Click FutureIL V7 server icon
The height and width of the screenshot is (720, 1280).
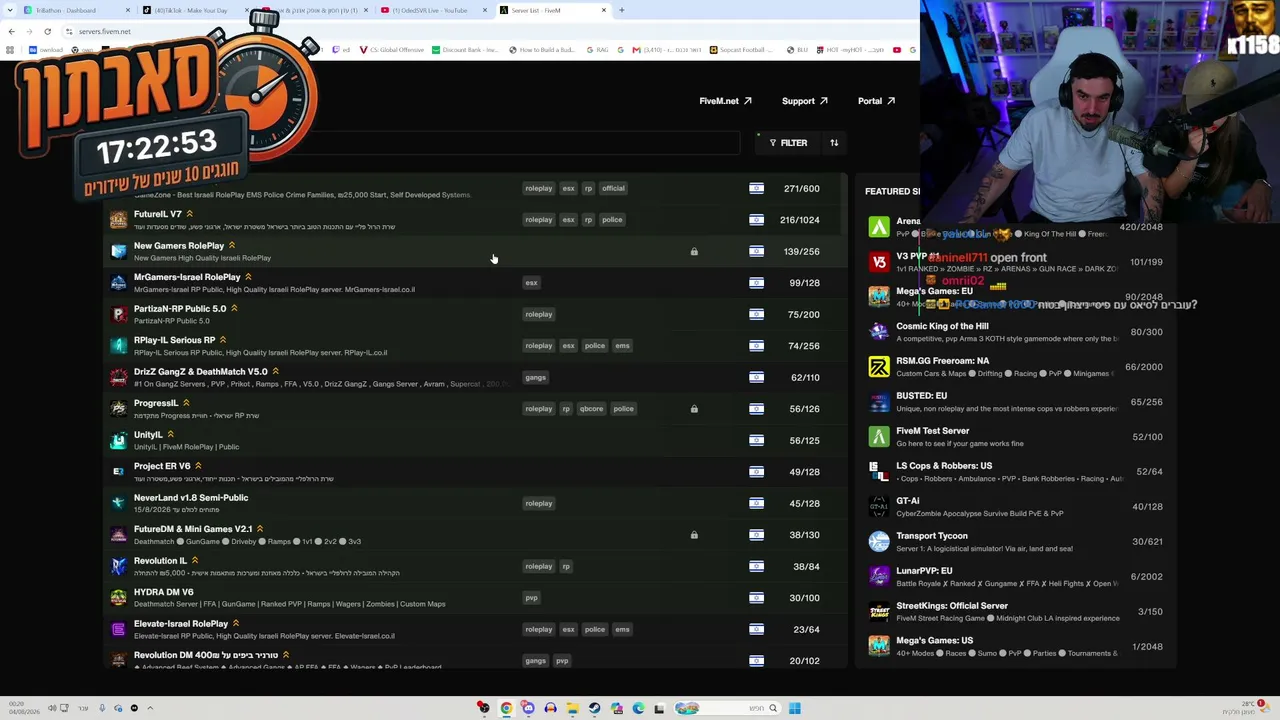pos(119,220)
